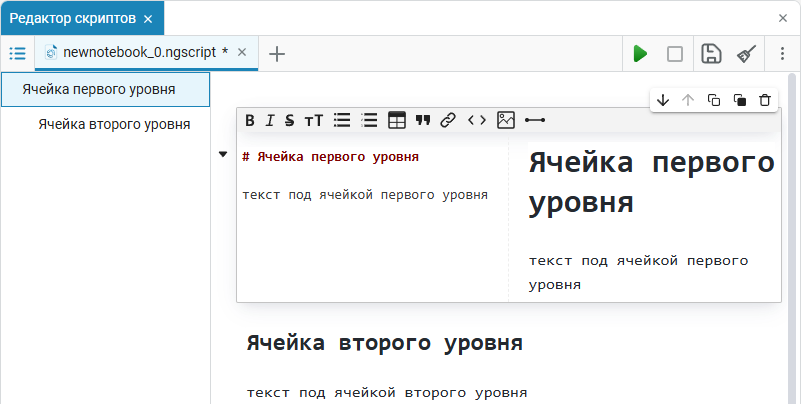
Task: Apply strikethrough formatting with S icon
Action: pyautogui.click(x=289, y=121)
